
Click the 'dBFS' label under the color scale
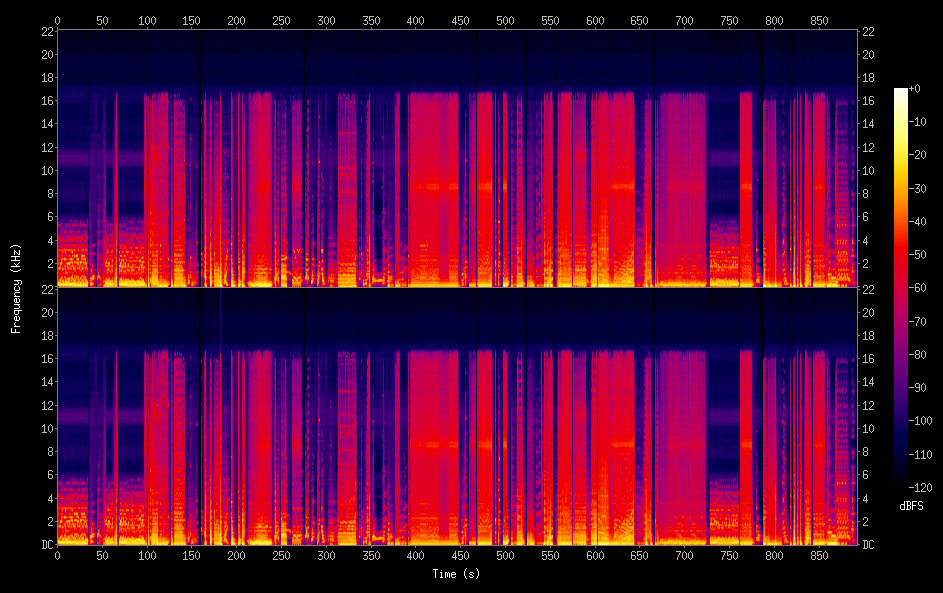[x=911, y=506]
